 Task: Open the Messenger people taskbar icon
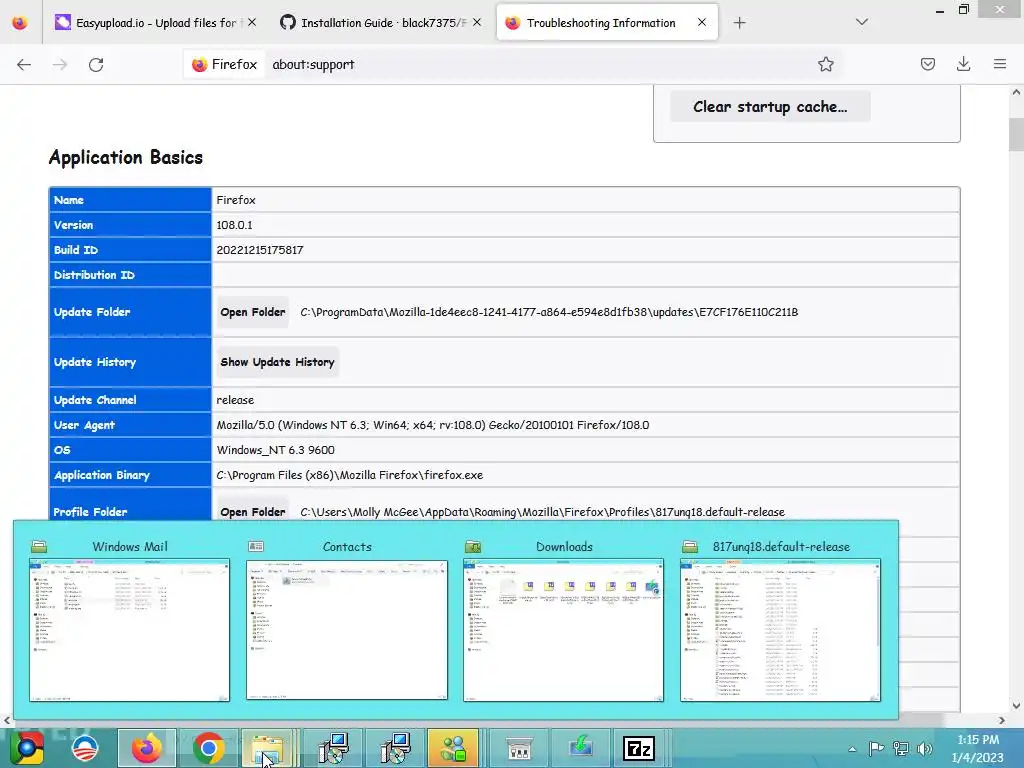coord(453,748)
